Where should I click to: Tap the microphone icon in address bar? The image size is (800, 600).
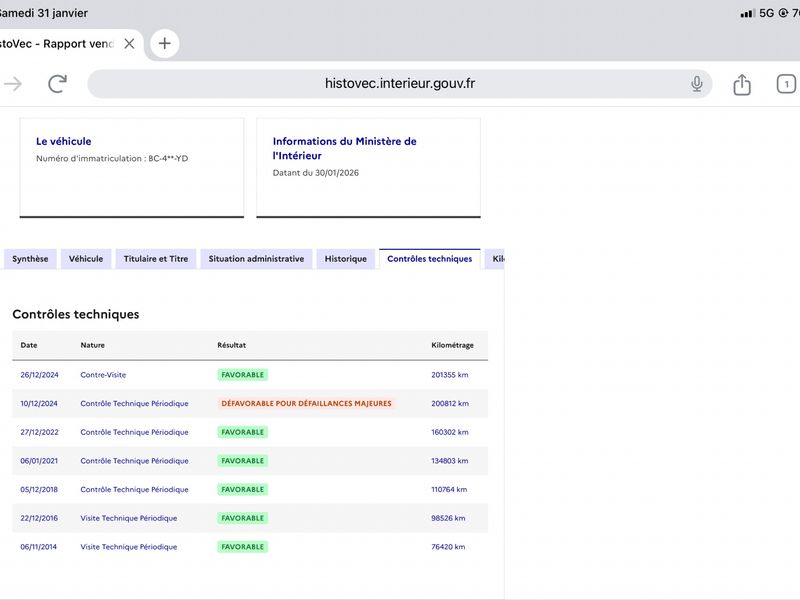tap(697, 84)
